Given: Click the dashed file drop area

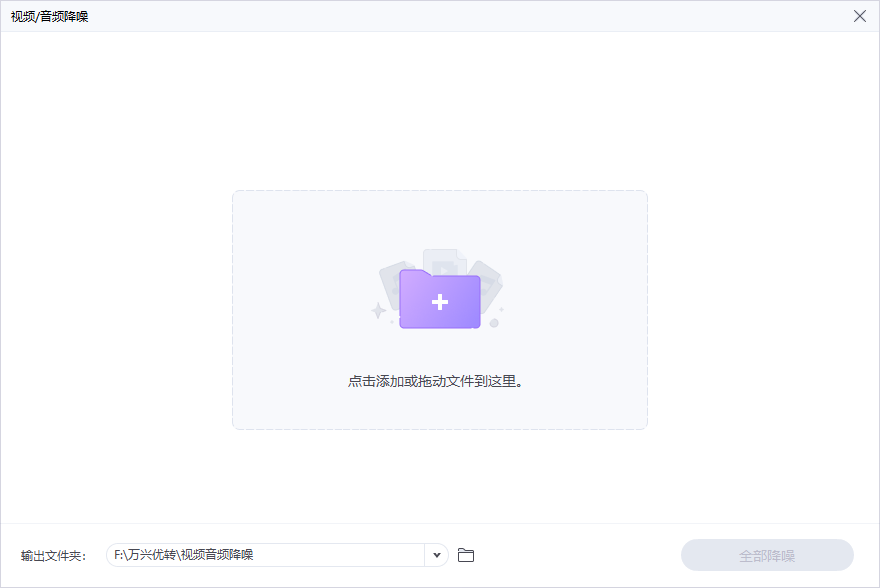Looking at the screenshot, I should point(440,308).
